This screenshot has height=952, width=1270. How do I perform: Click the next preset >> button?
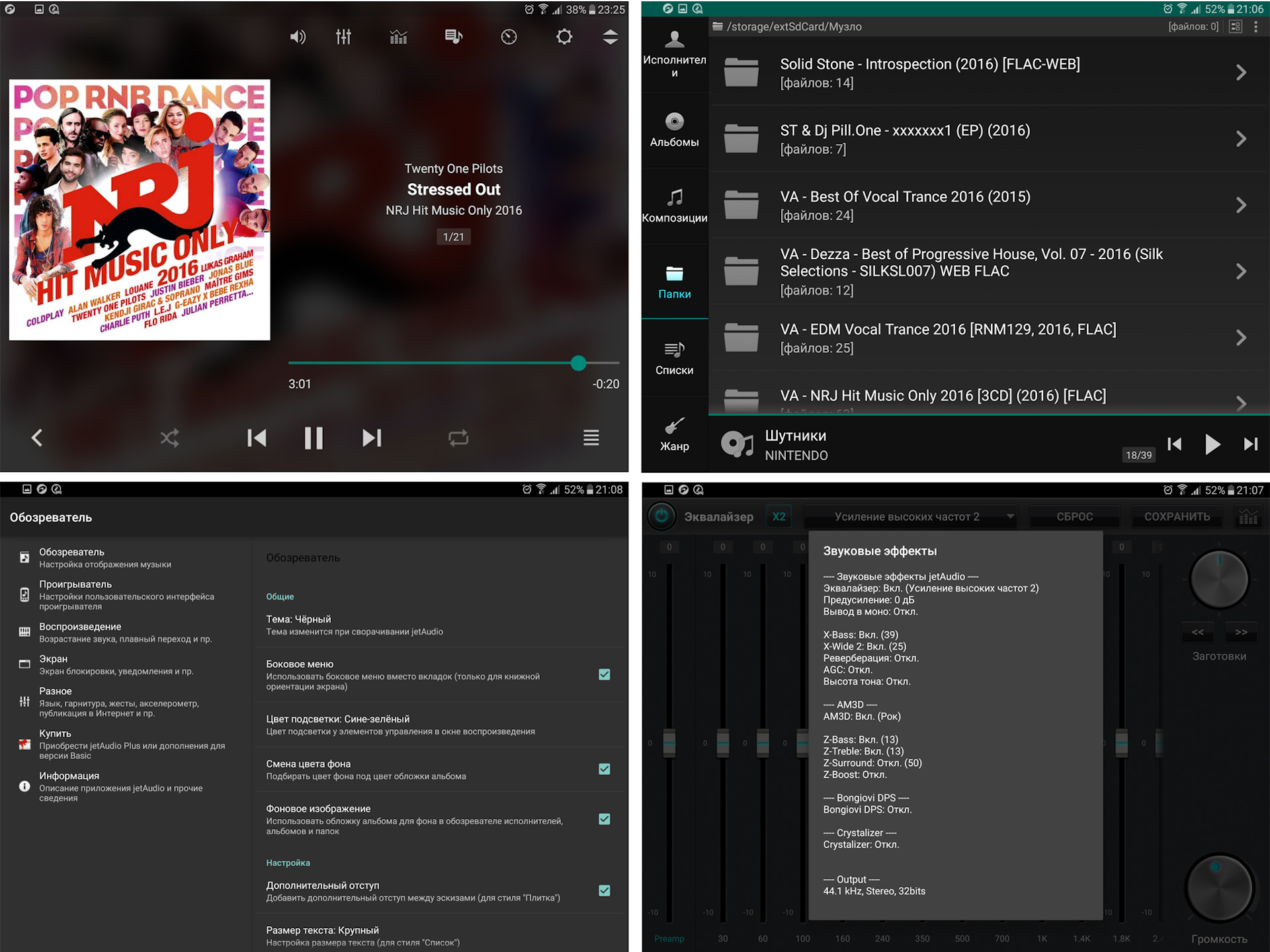point(1241,632)
